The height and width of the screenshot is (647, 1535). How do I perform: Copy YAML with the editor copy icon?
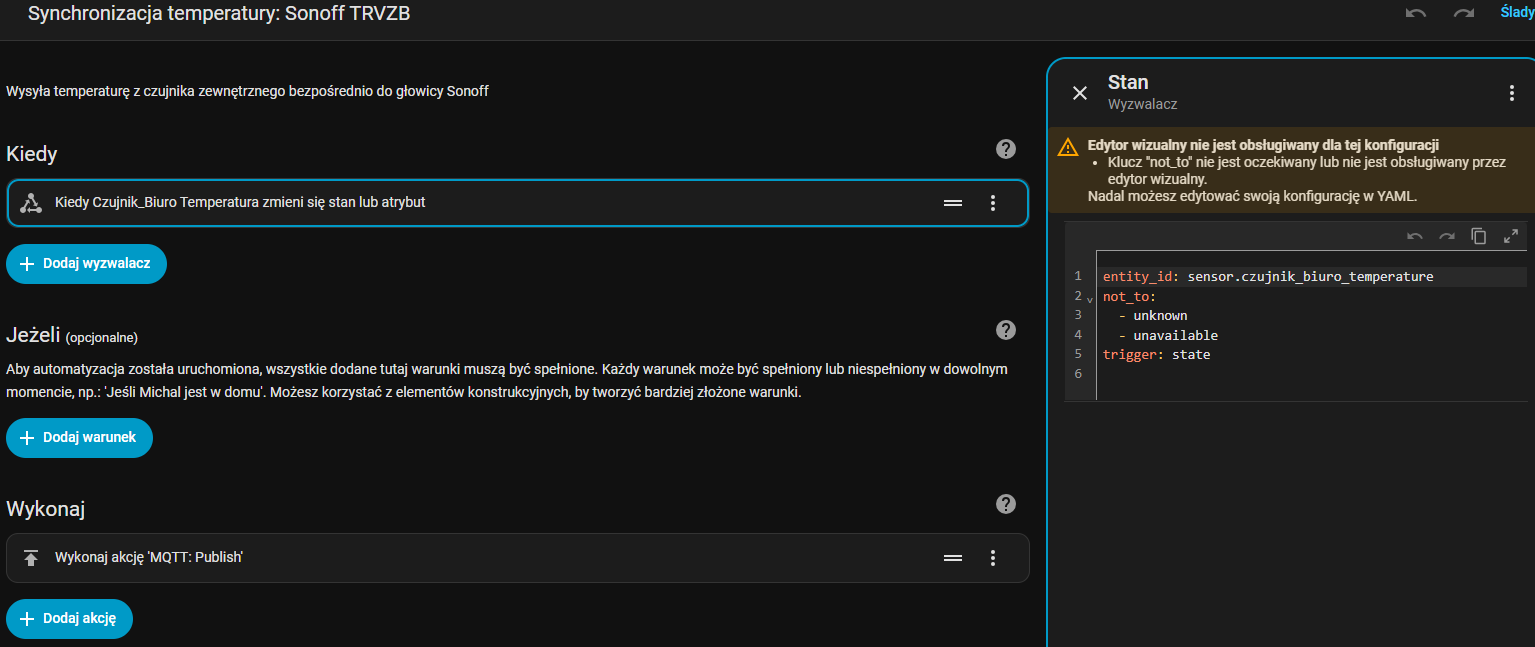(1479, 236)
